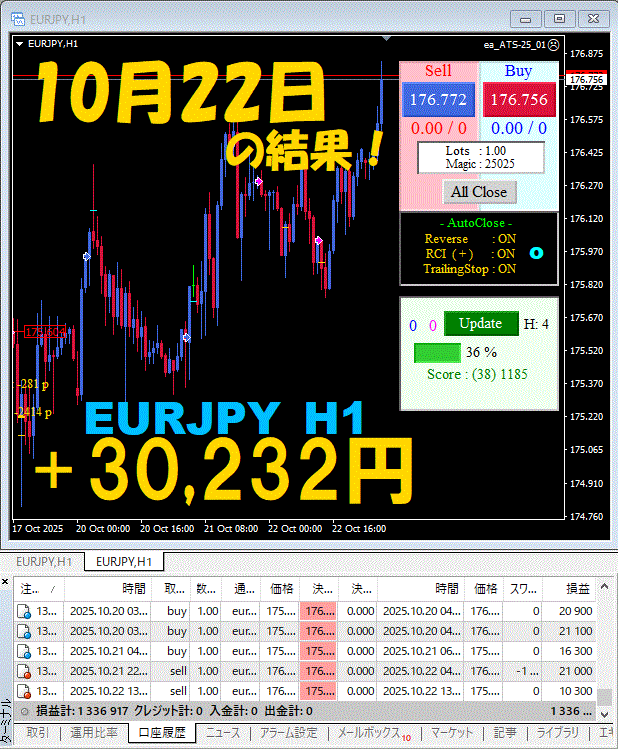This screenshot has height=749, width=618.
Task: Click the 20 900 profit cell
Action: click(x=569, y=611)
